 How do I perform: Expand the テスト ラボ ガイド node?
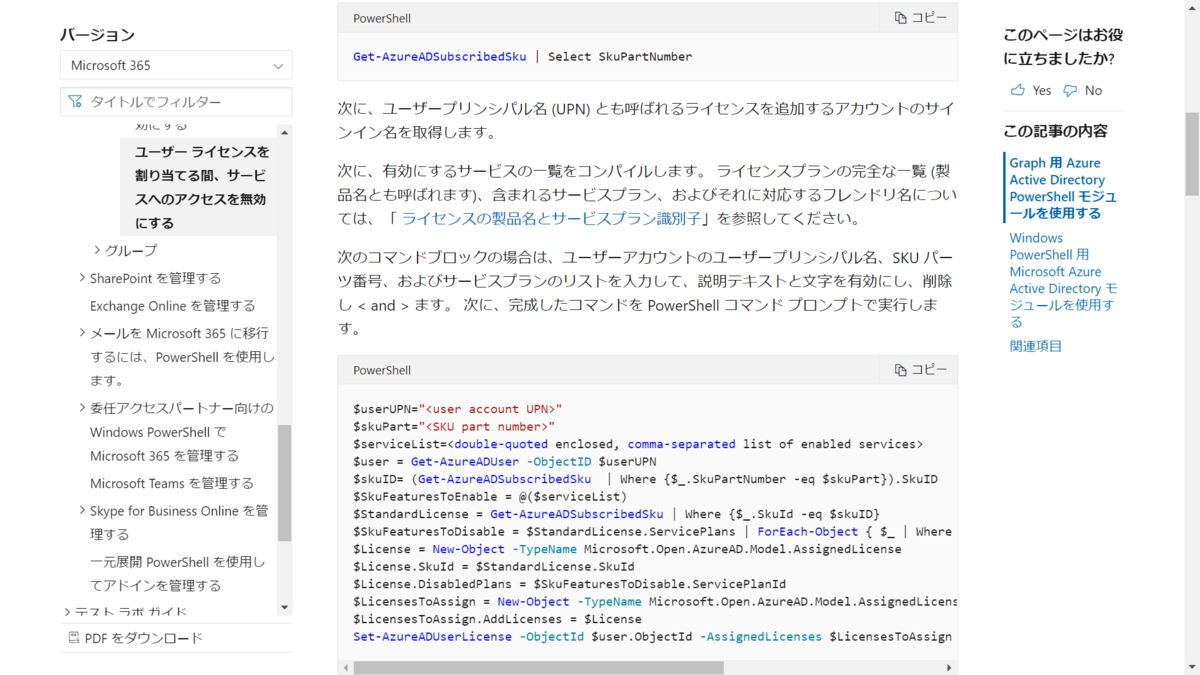67,612
